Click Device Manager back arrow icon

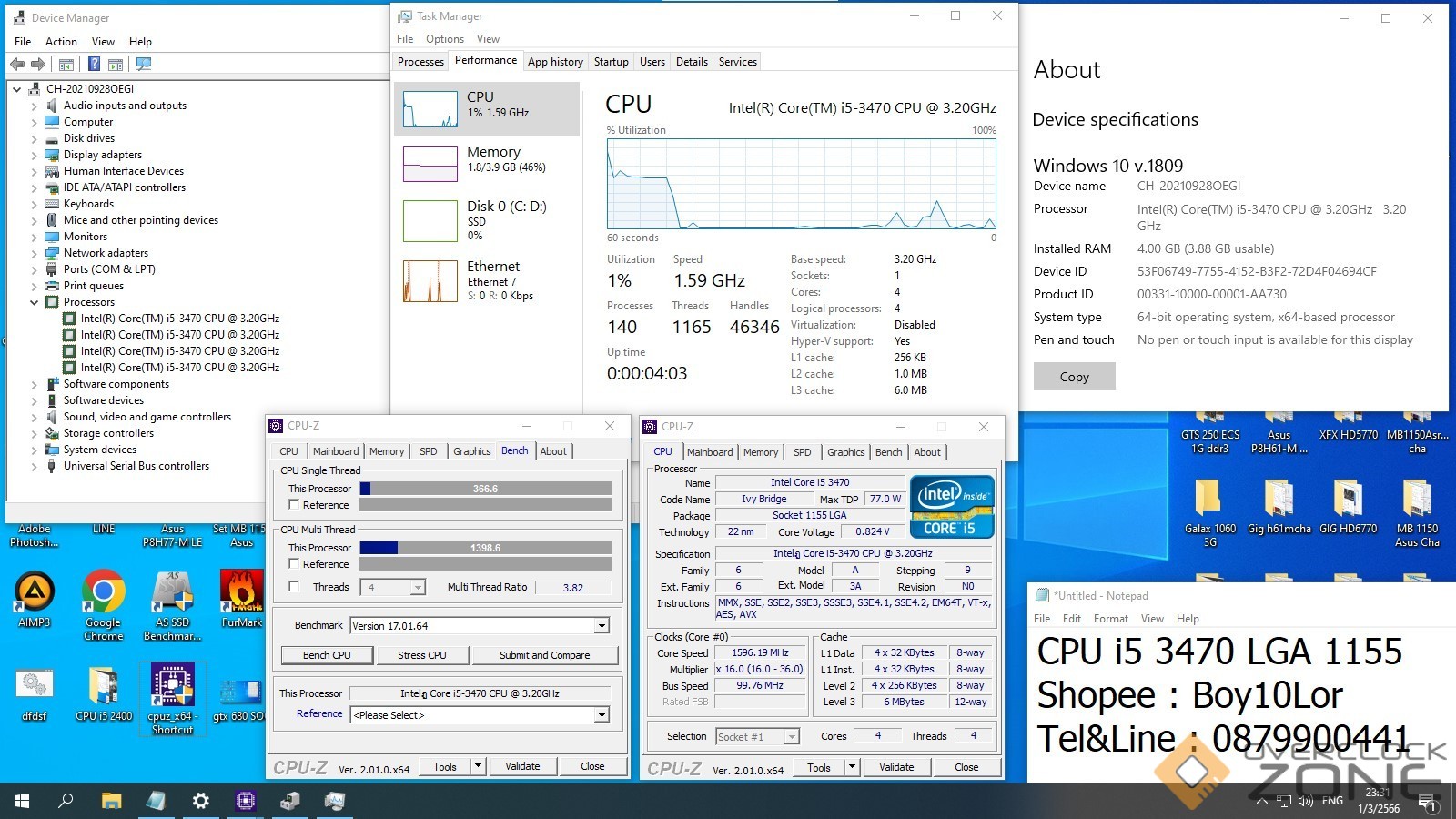click(17, 65)
